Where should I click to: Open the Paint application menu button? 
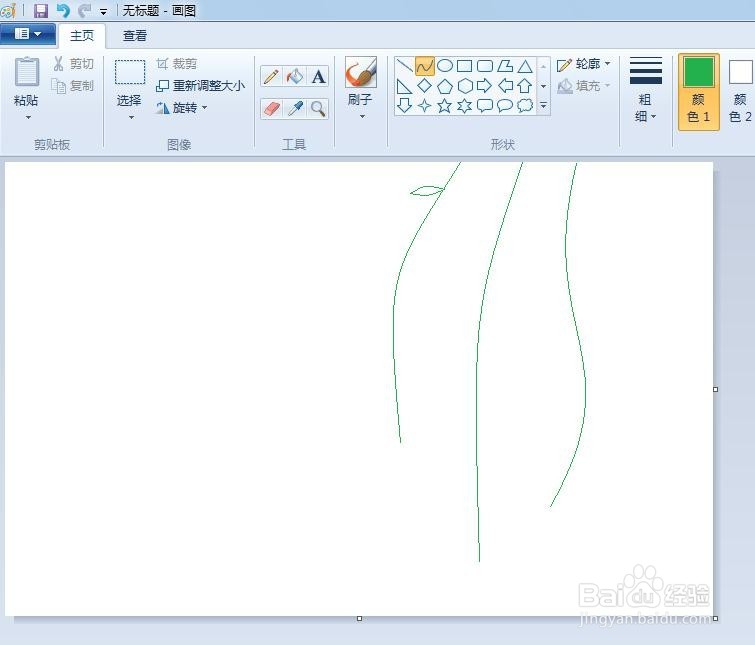28,34
